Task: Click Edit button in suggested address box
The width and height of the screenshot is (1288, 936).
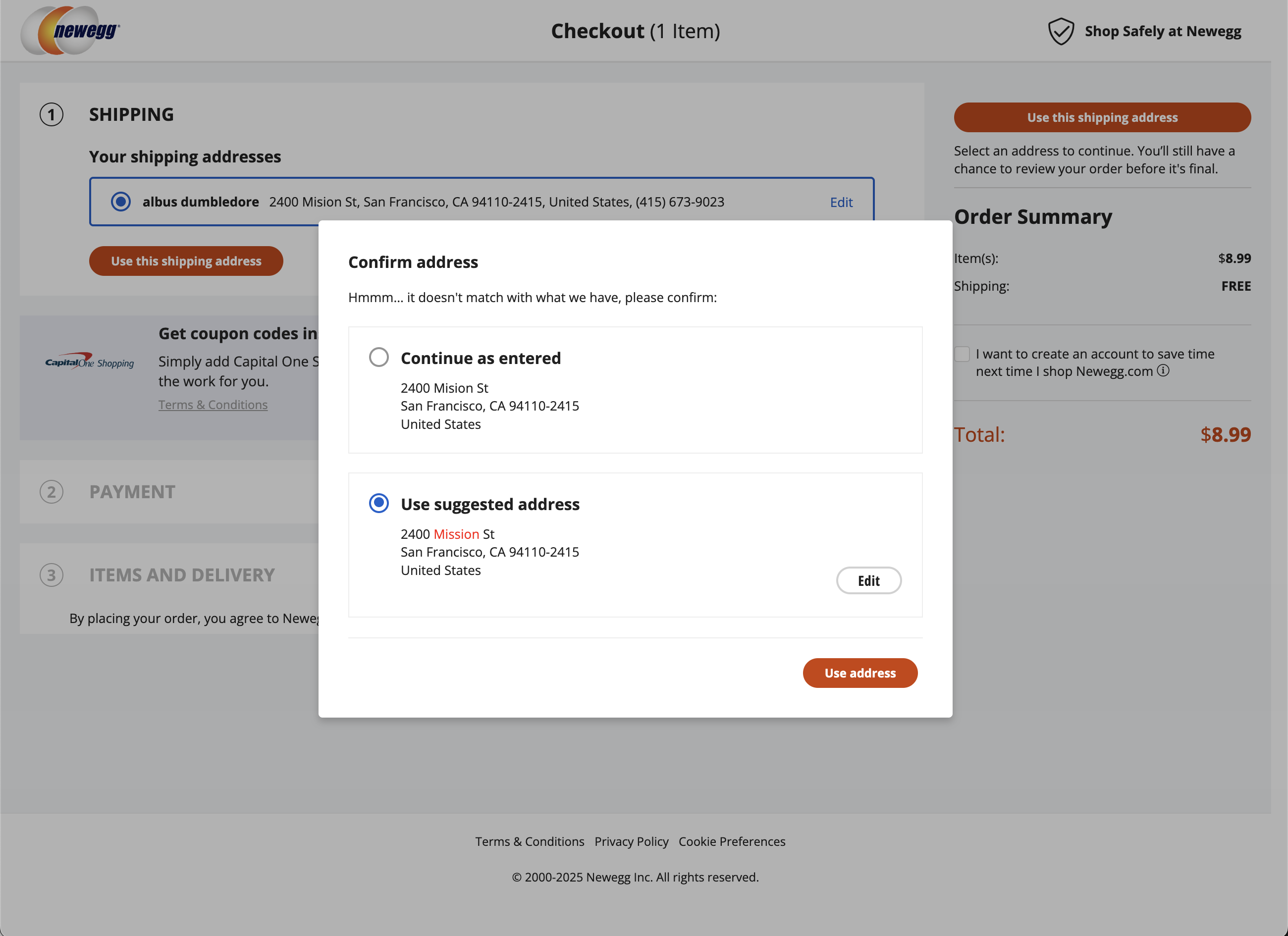Action: click(868, 581)
